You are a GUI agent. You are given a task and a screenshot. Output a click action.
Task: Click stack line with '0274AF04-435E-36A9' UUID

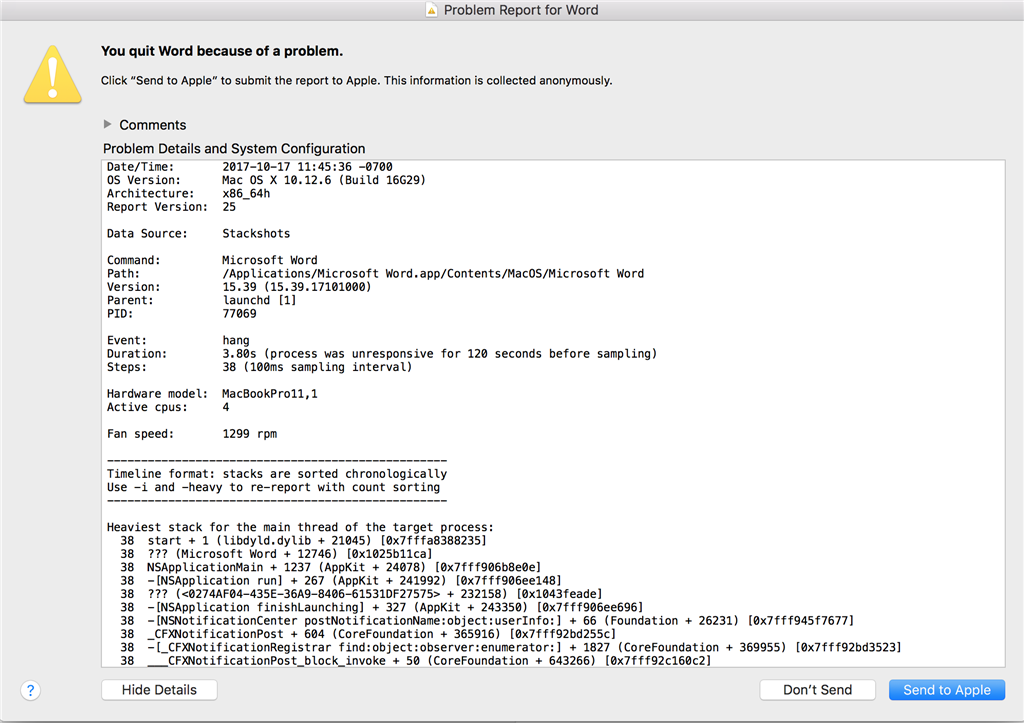pos(361,594)
